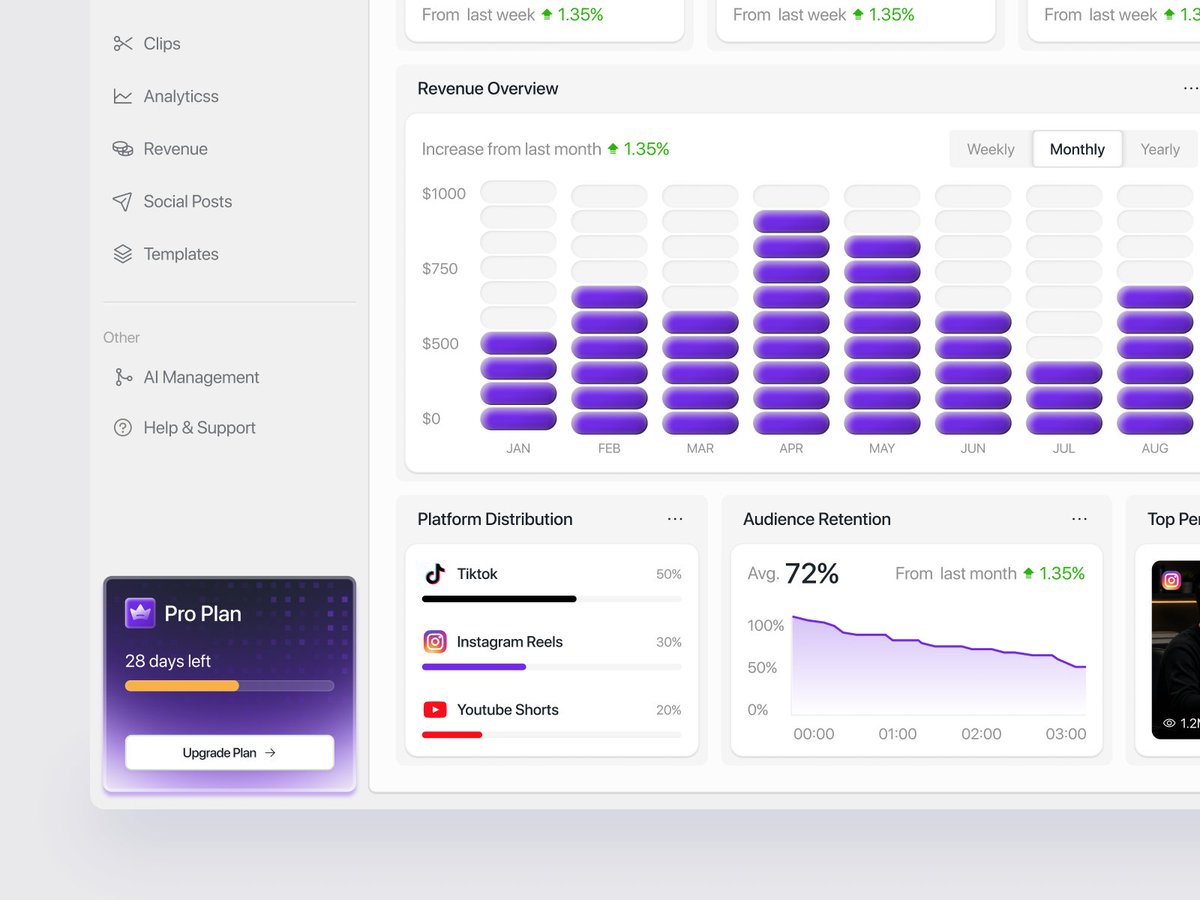Image resolution: width=1200 pixels, height=900 pixels.
Task: Click the Pro Plan crown icon
Action: pos(140,613)
